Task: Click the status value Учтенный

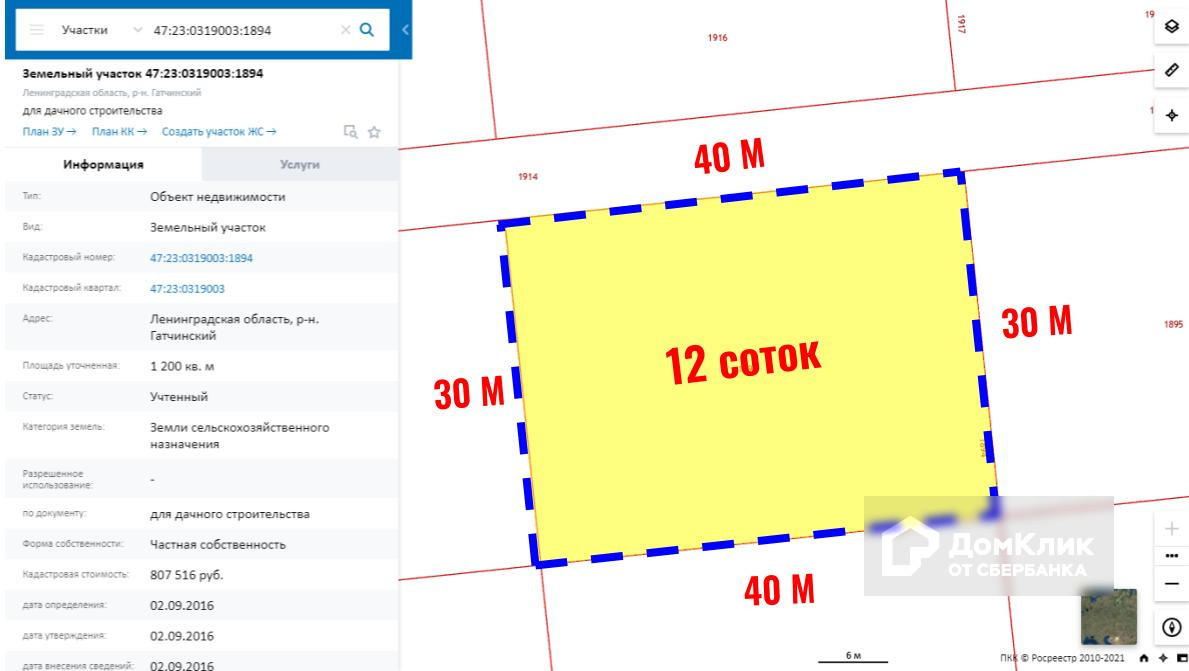Action: 179,397
